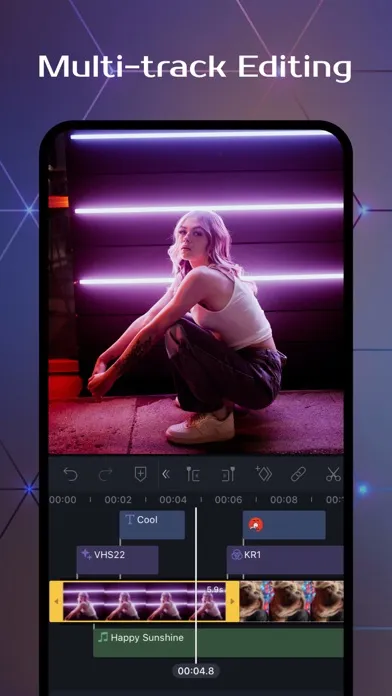
Task: Tap the 00:06 mark on the timeline ruler
Action: coord(229,500)
